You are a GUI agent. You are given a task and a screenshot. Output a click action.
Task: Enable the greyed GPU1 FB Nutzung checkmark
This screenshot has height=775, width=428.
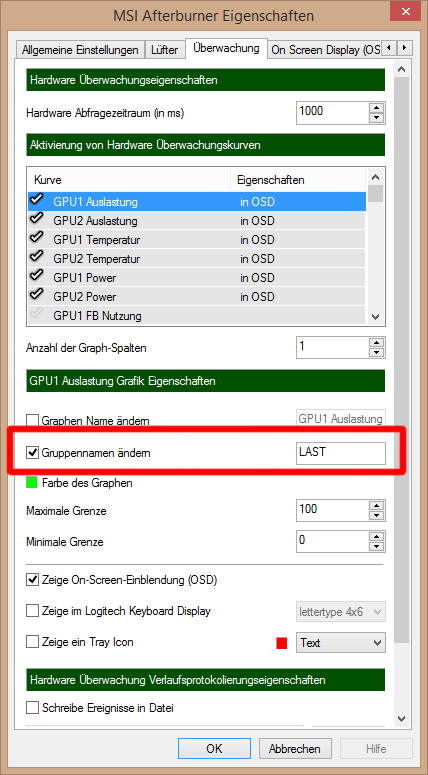(x=37, y=313)
